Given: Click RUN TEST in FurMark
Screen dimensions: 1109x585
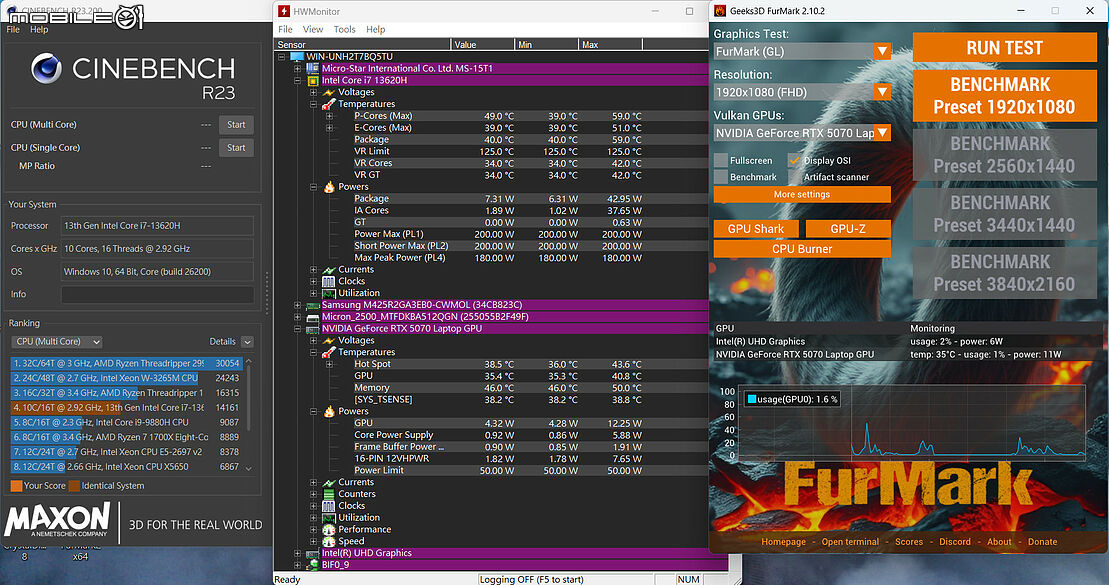Looking at the screenshot, I should point(1004,47).
